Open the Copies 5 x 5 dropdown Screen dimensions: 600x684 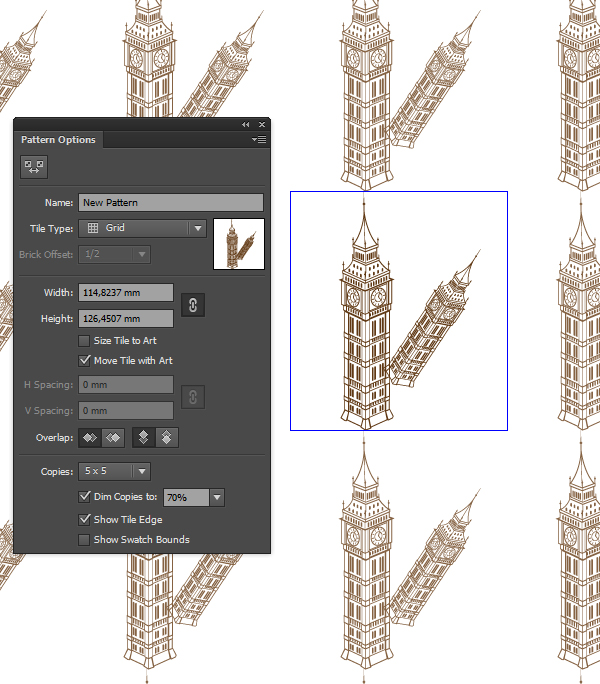click(114, 472)
